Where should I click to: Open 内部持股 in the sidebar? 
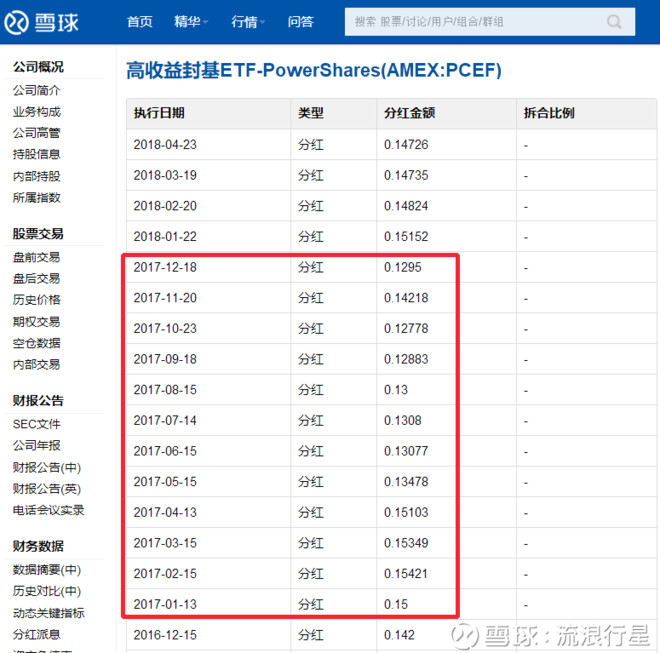tap(37, 176)
